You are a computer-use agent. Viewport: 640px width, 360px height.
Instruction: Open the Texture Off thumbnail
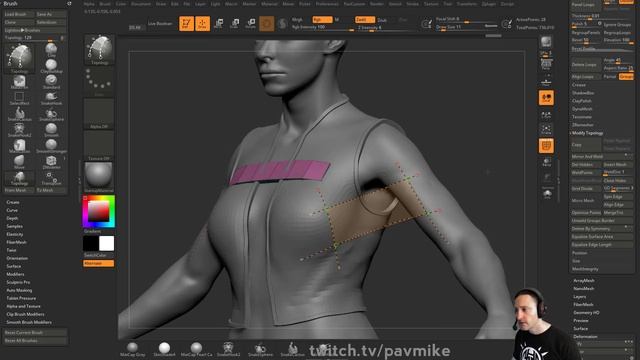(99, 146)
